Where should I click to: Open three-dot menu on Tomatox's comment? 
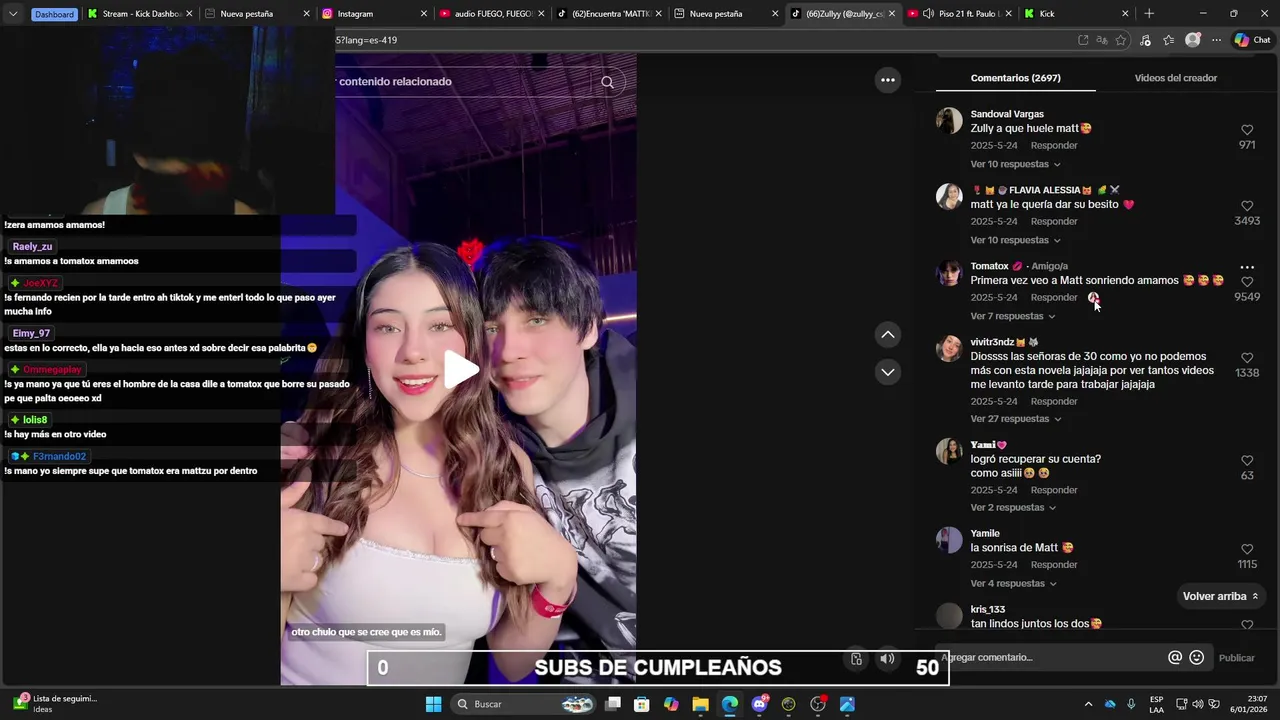click(1247, 267)
